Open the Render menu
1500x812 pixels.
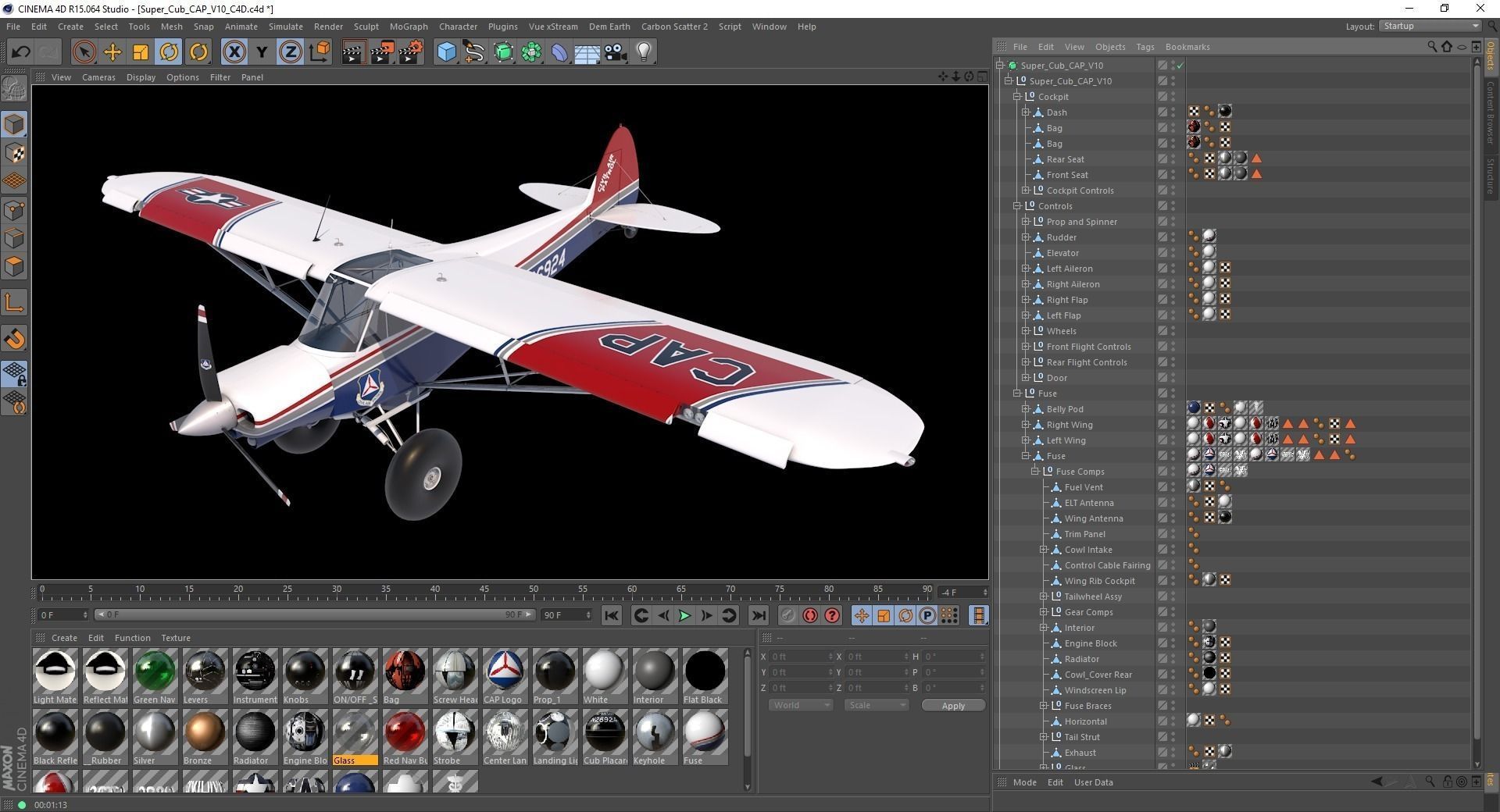328,27
